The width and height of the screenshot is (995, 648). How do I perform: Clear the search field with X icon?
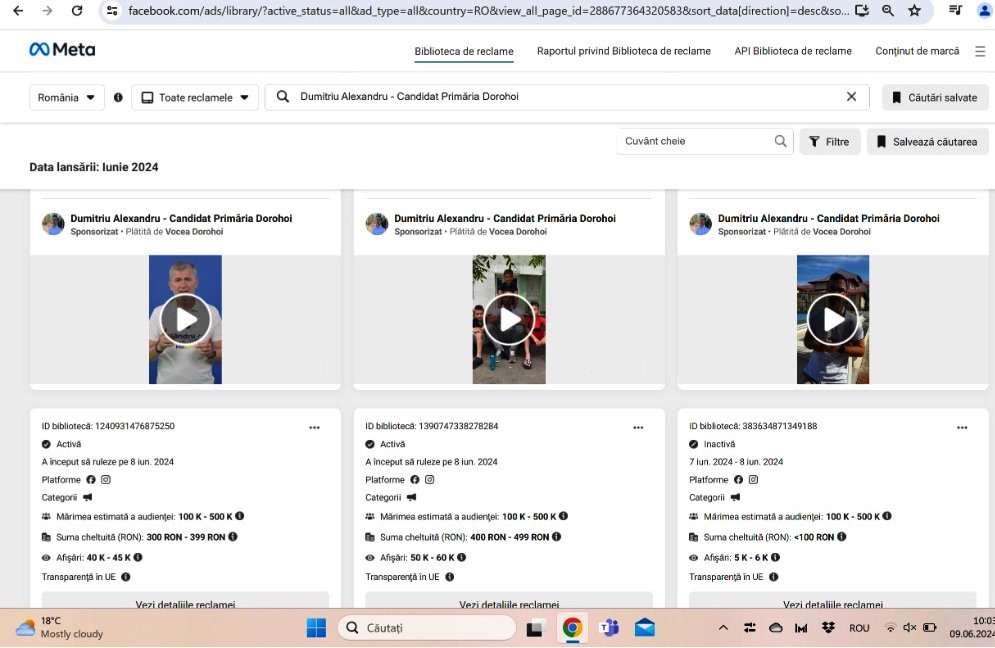point(851,97)
